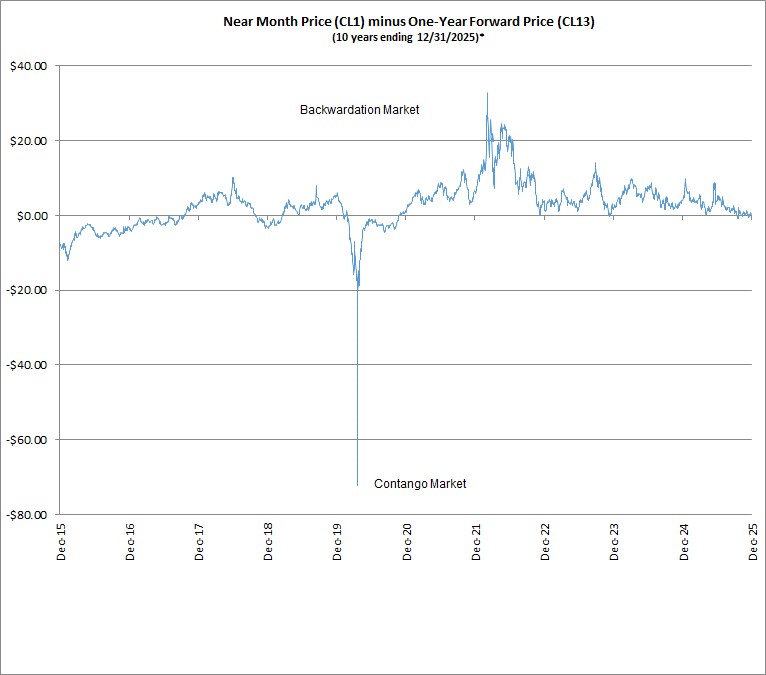The height and width of the screenshot is (675, 766).
Task: Click the Dec-16 x-axis label
Action: coord(130,542)
